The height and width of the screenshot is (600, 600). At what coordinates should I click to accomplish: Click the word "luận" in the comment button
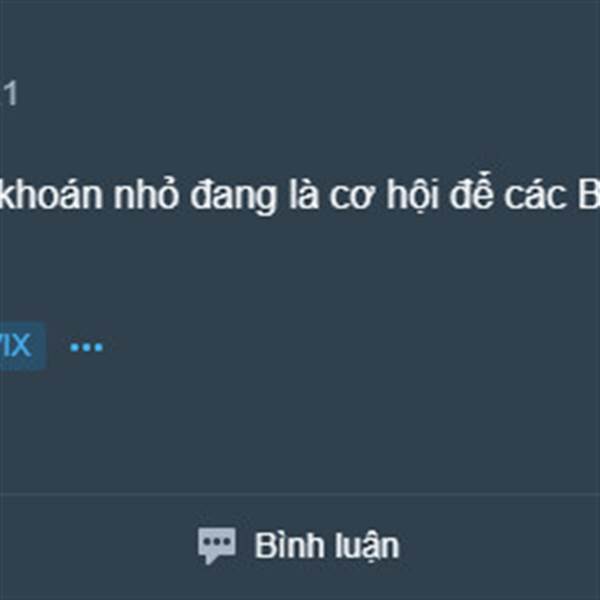pos(367,547)
